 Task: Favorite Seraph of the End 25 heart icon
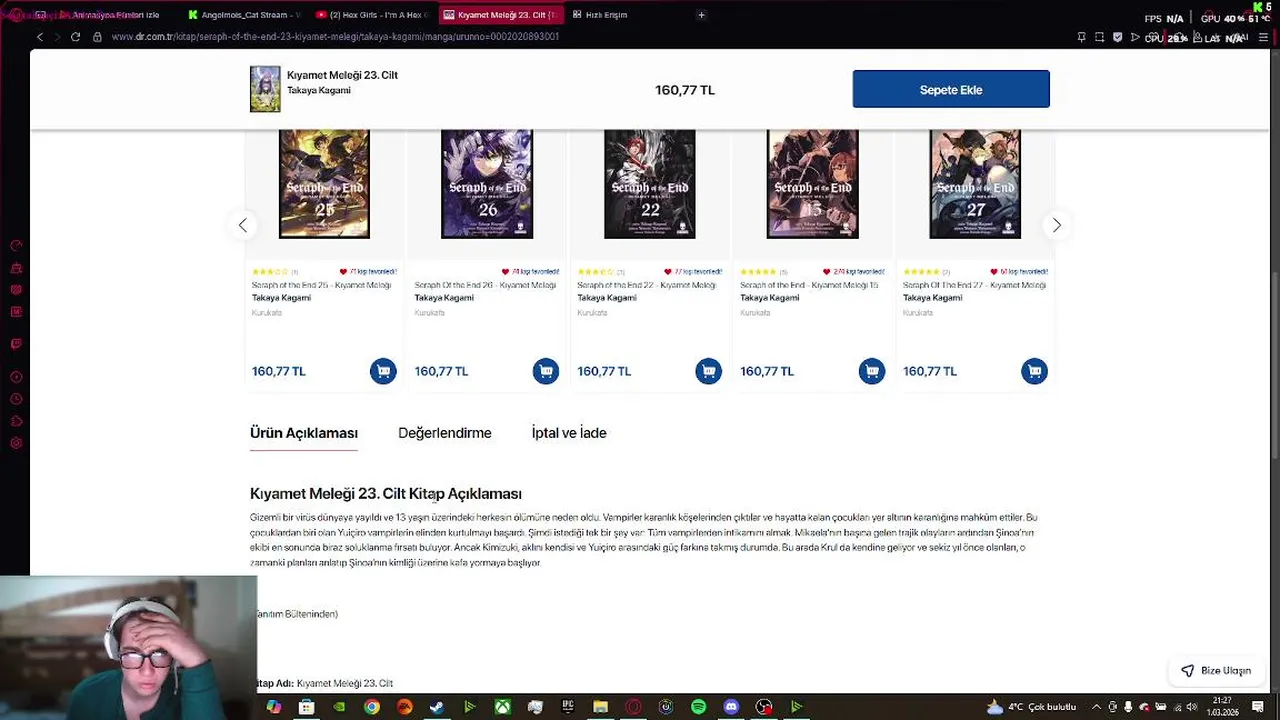[x=343, y=272]
